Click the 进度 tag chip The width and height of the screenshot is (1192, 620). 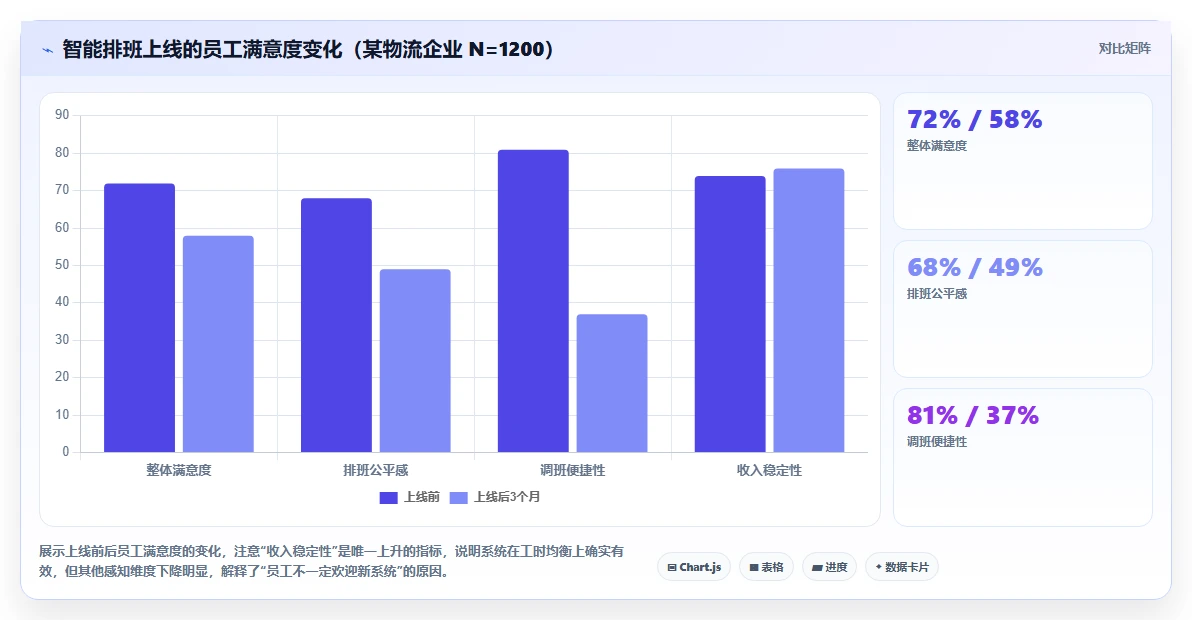829,567
